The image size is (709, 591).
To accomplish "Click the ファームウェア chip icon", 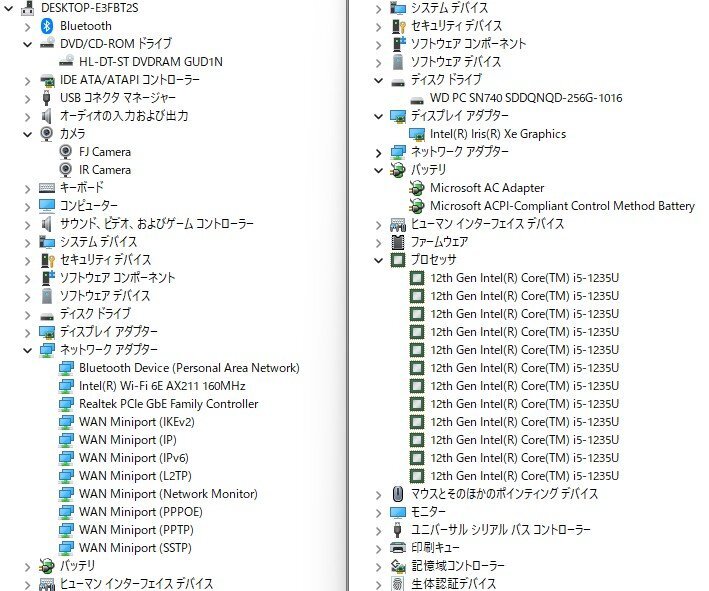I will coord(397,242).
